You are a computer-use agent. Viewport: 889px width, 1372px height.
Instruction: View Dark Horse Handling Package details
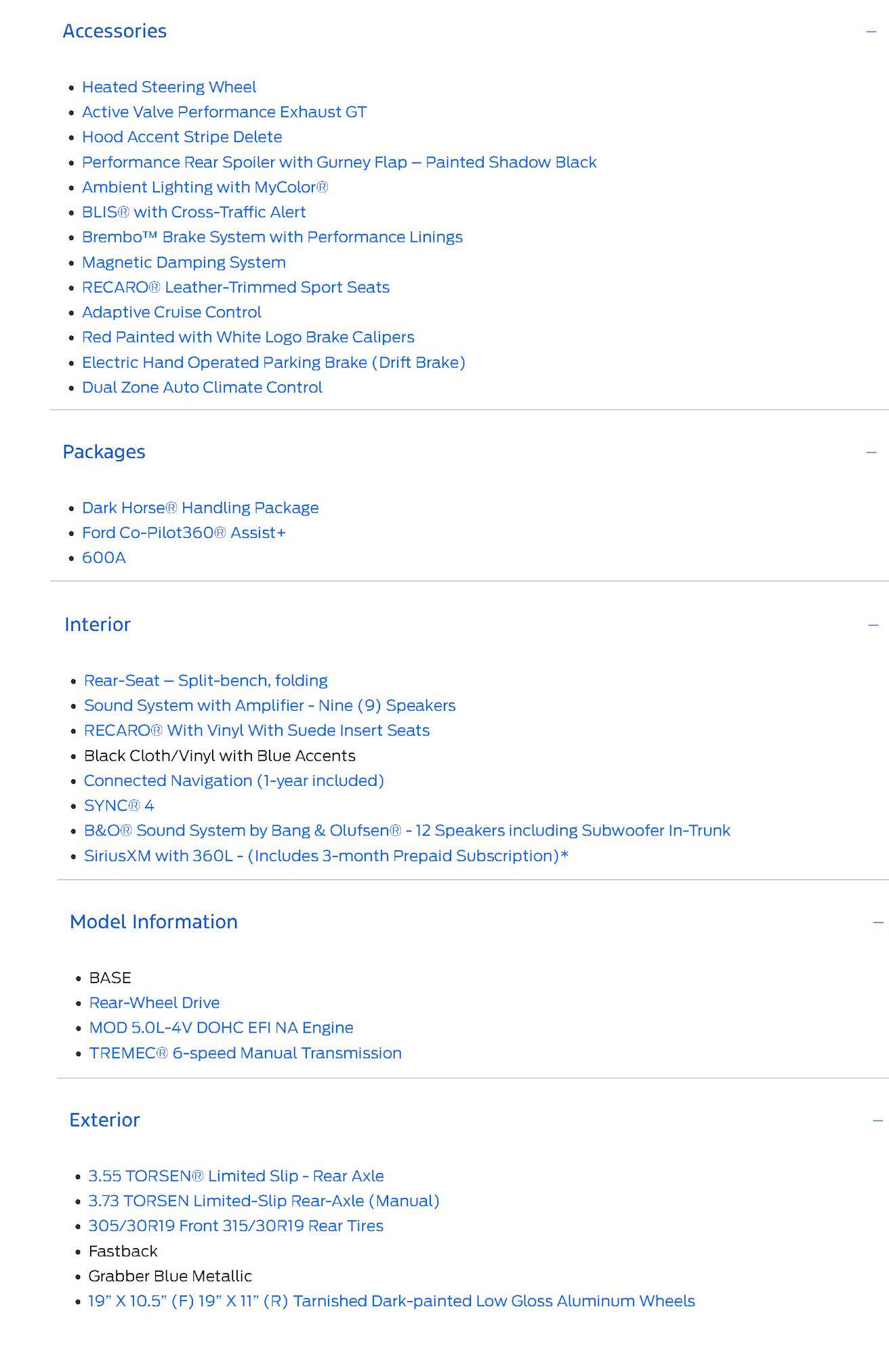[201, 508]
